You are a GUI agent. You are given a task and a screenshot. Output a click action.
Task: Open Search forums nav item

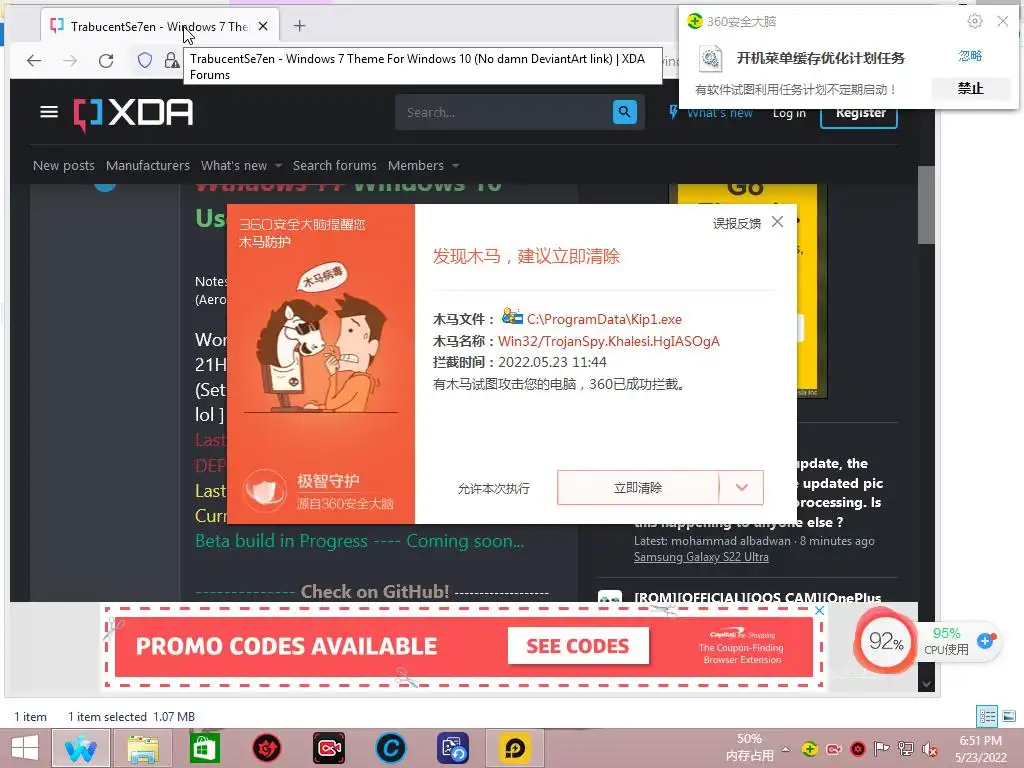point(334,166)
